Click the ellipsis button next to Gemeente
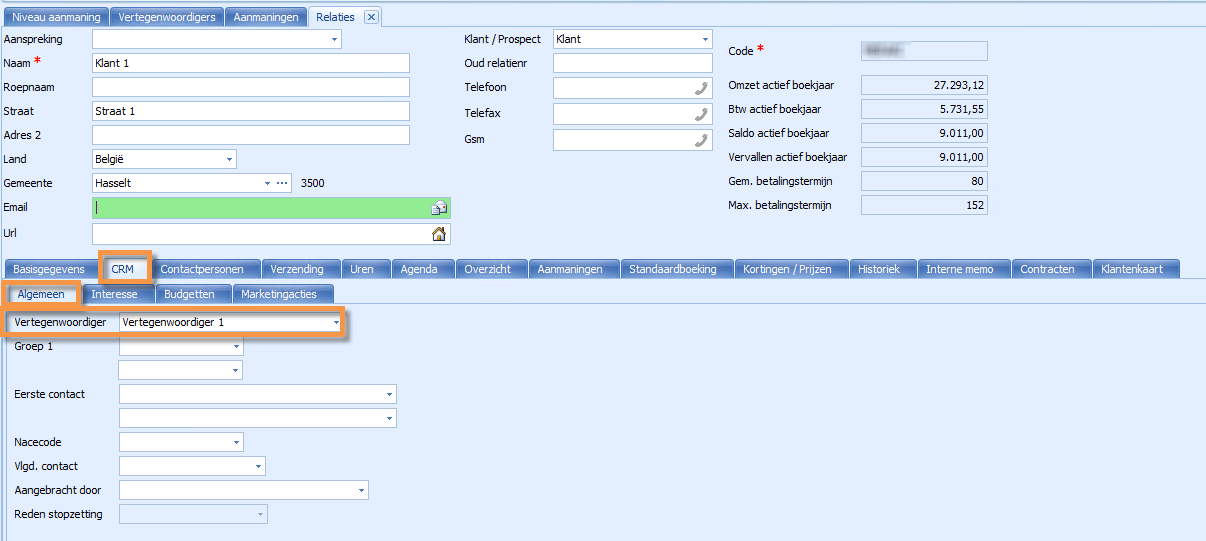 (x=282, y=183)
